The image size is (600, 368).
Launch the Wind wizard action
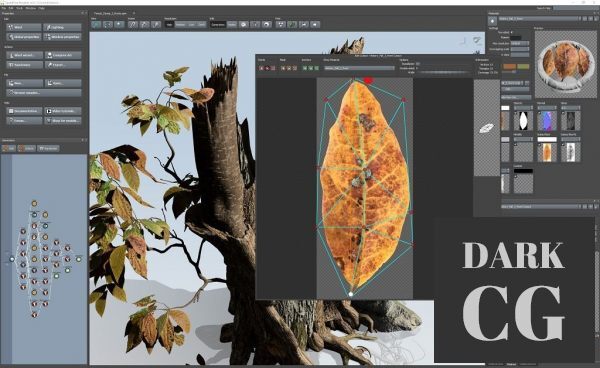pos(24,55)
